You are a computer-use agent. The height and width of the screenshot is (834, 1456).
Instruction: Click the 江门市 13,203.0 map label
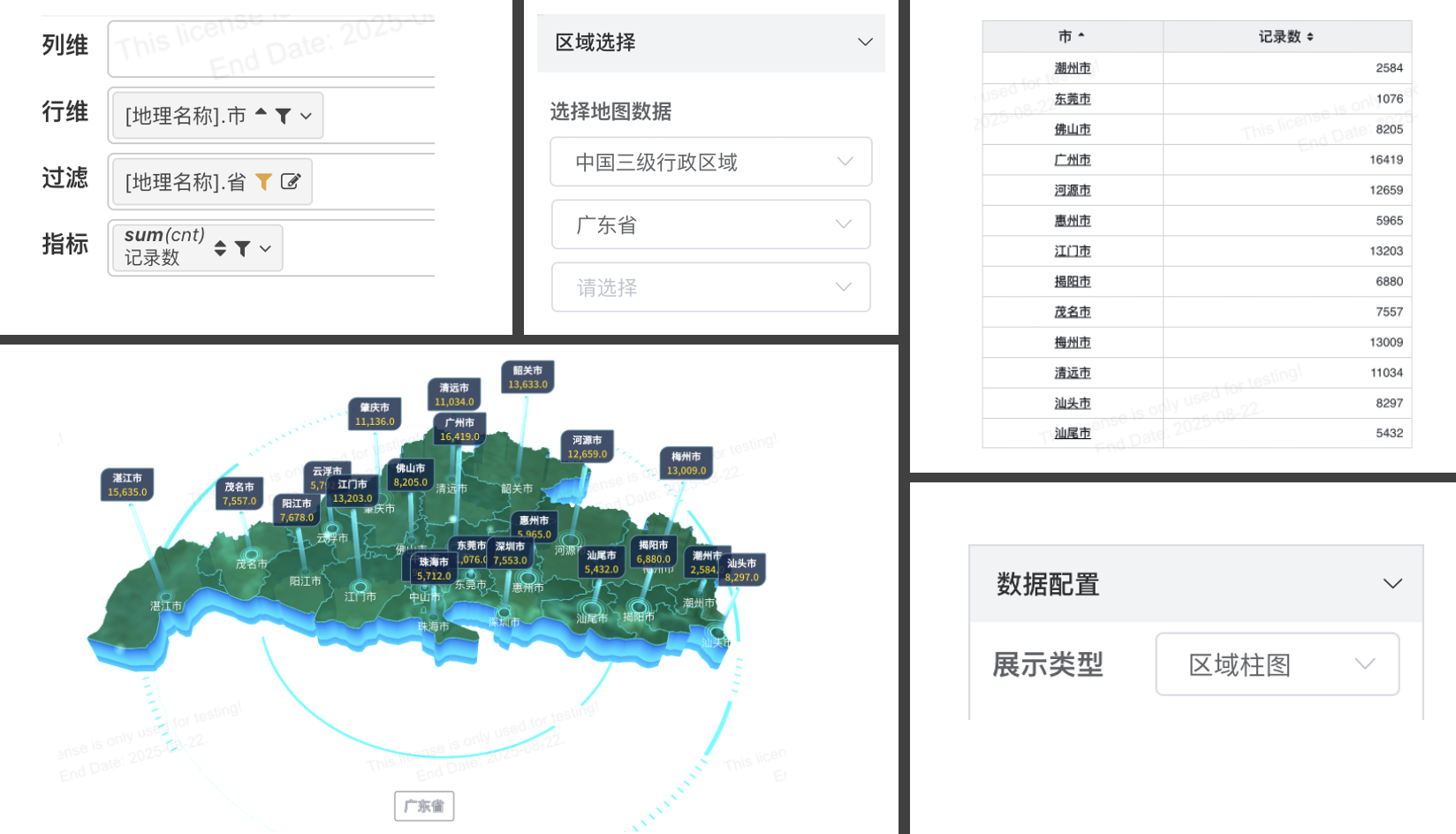pyautogui.click(x=353, y=491)
